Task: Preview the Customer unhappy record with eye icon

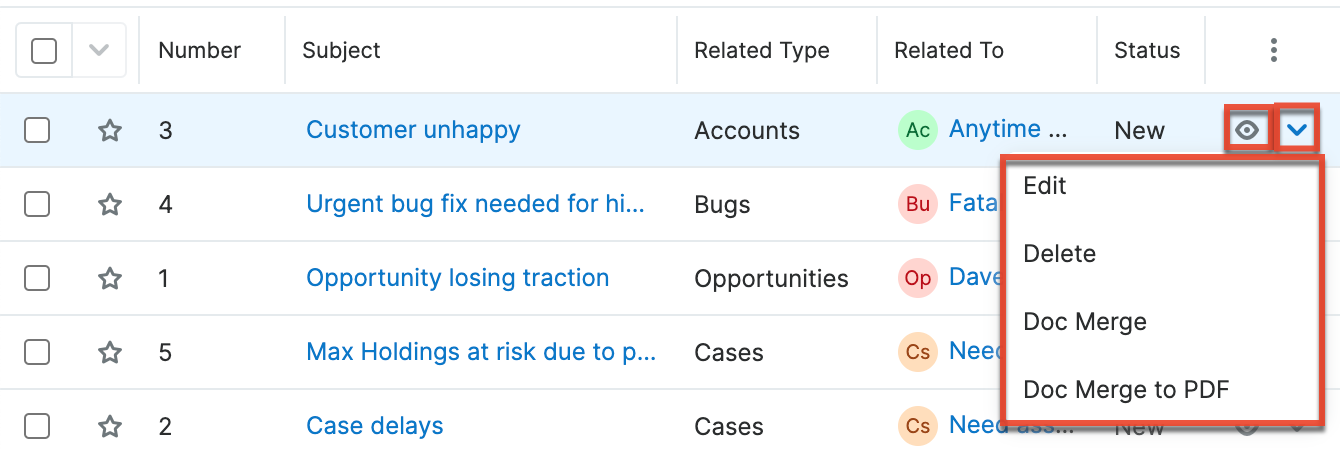Action: [1247, 130]
